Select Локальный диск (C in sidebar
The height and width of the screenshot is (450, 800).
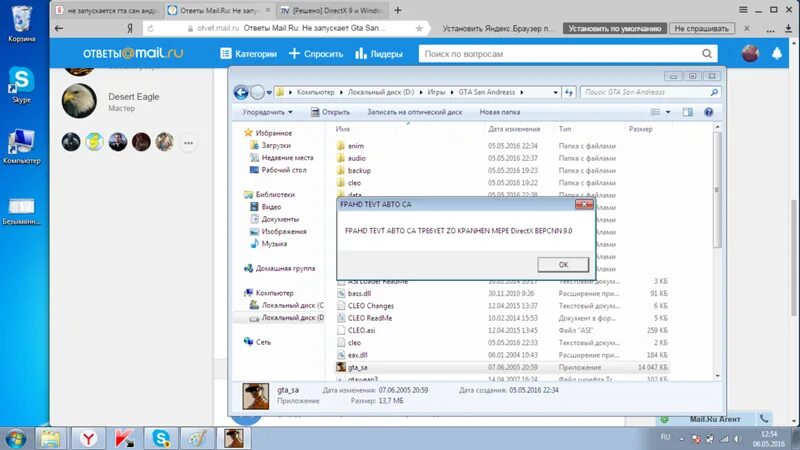click(x=292, y=305)
